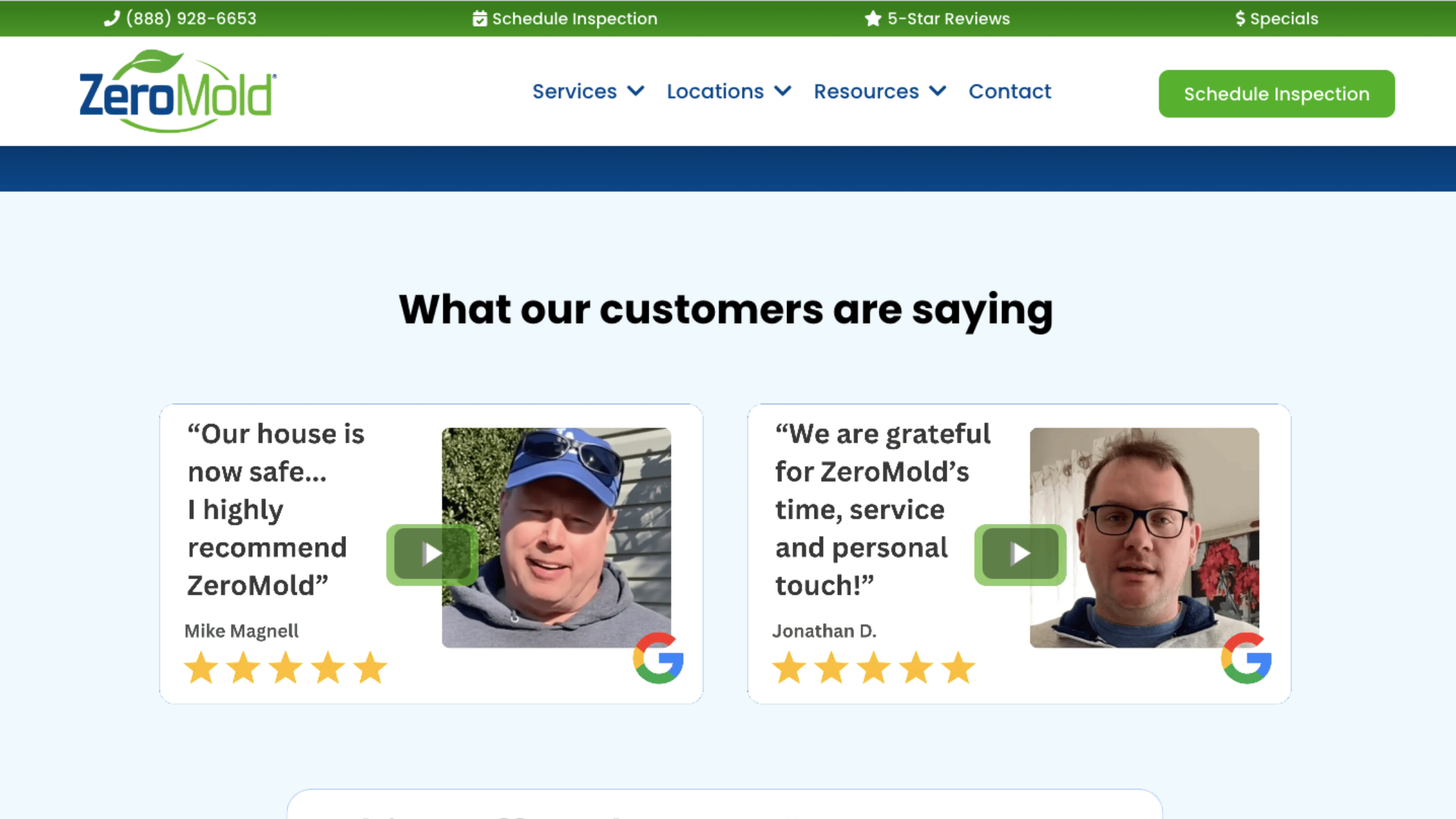Open the Contact menu item
Image resolution: width=1456 pixels, height=819 pixels.
pyautogui.click(x=1009, y=92)
